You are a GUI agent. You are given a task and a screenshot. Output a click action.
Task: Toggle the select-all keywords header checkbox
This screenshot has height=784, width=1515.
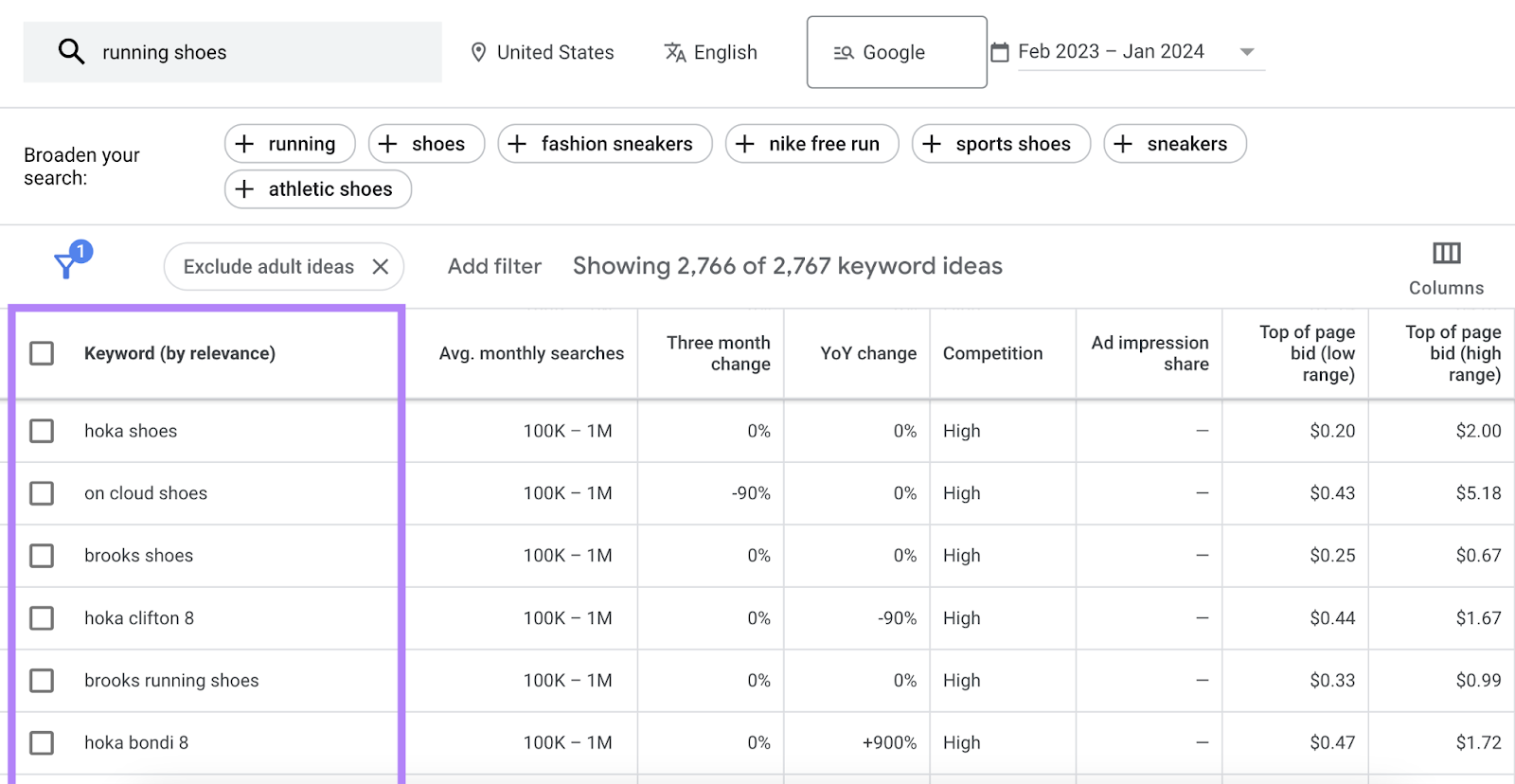click(x=42, y=353)
